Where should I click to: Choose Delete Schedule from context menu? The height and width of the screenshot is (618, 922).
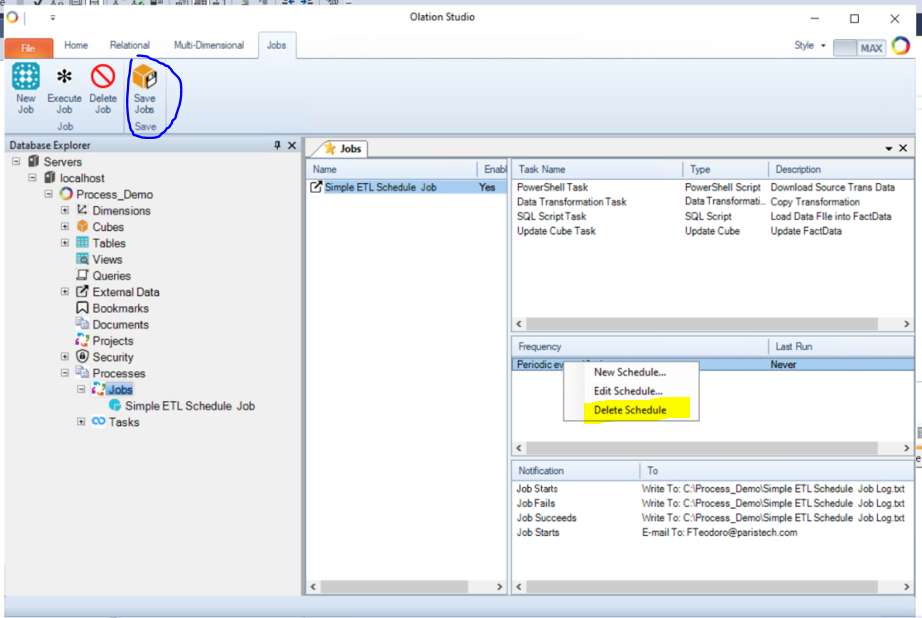pyautogui.click(x=630, y=410)
